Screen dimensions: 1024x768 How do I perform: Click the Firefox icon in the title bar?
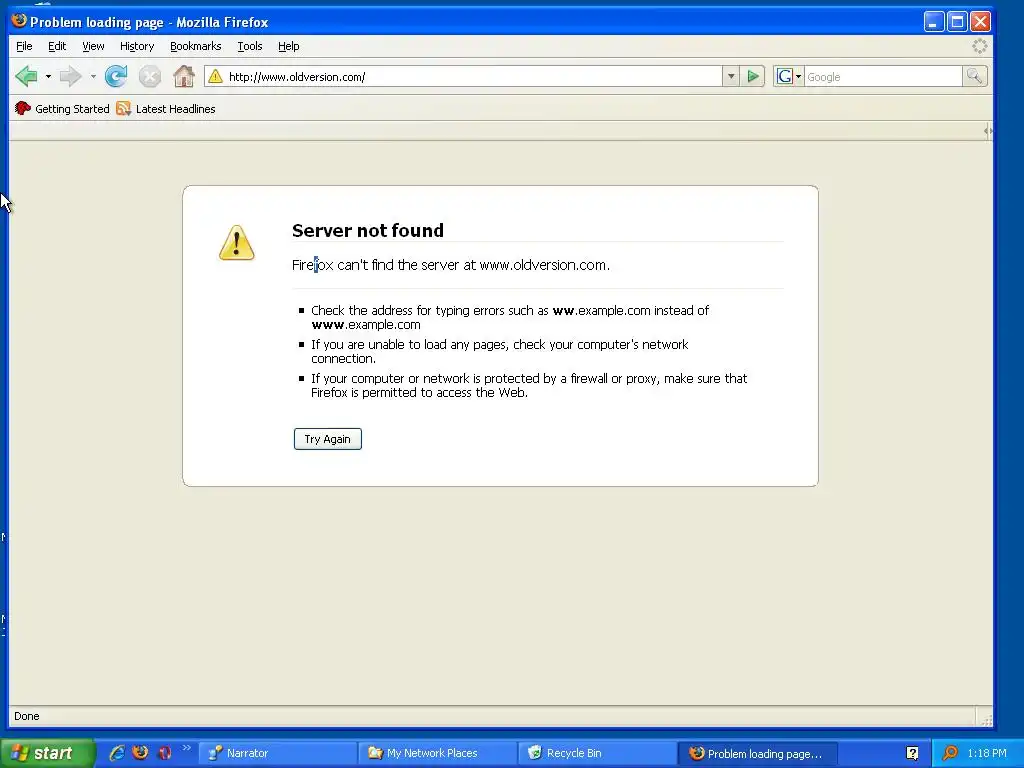[19, 21]
